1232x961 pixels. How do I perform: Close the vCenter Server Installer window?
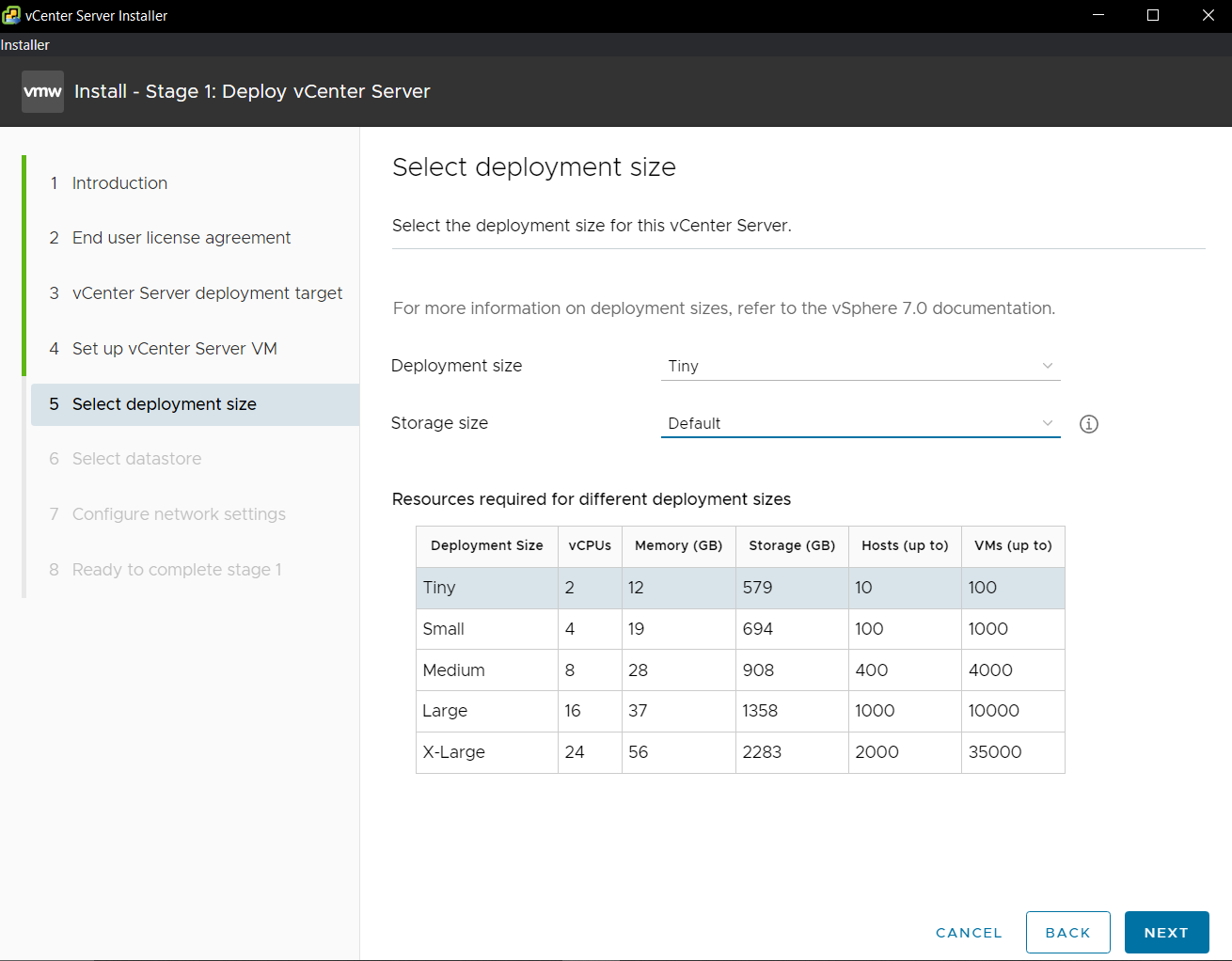(1208, 15)
